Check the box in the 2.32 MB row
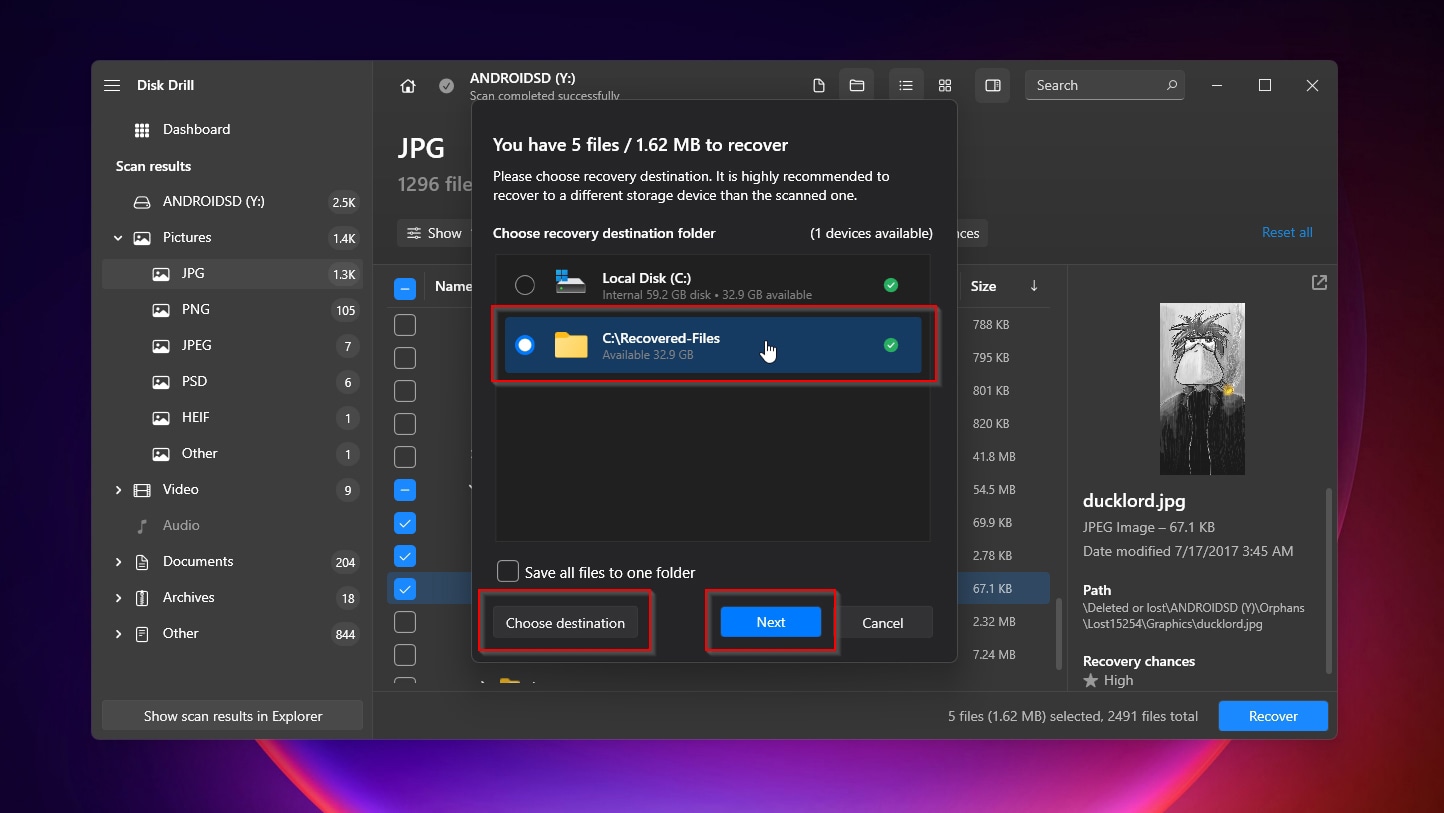 [405, 622]
